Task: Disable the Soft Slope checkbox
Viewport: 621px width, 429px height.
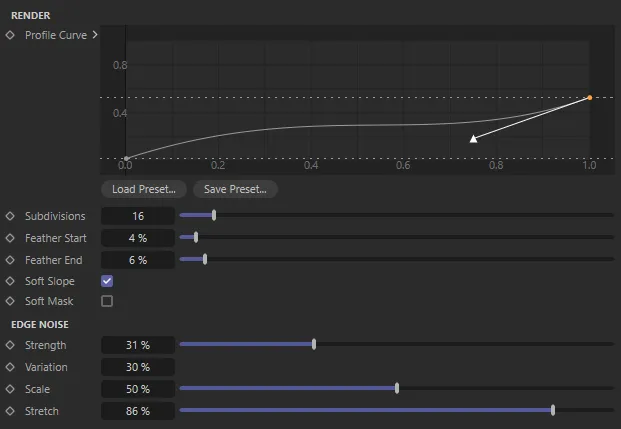Action: coord(107,282)
